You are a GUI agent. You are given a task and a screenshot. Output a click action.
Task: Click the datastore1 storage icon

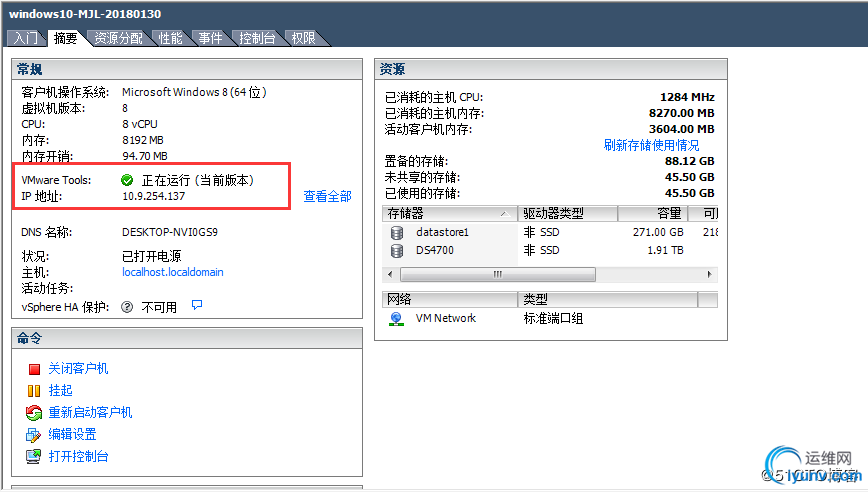click(x=396, y=233)
